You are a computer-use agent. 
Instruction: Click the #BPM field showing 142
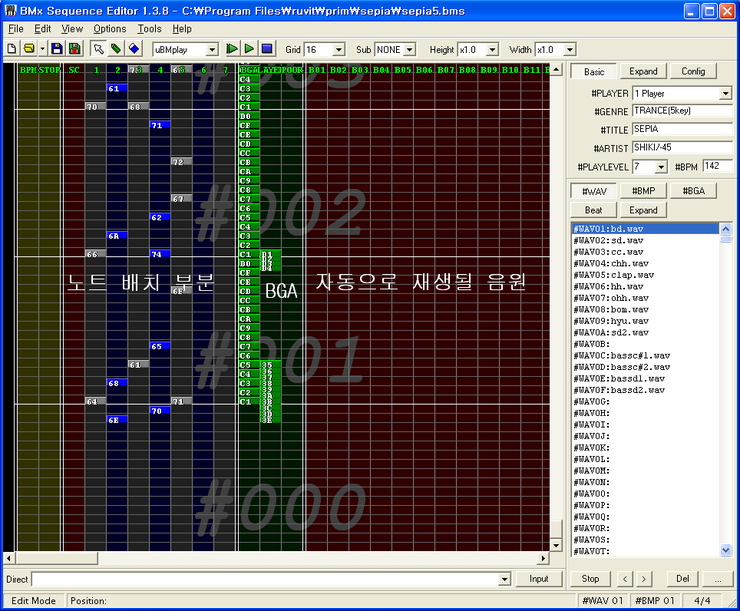(717, 166)
